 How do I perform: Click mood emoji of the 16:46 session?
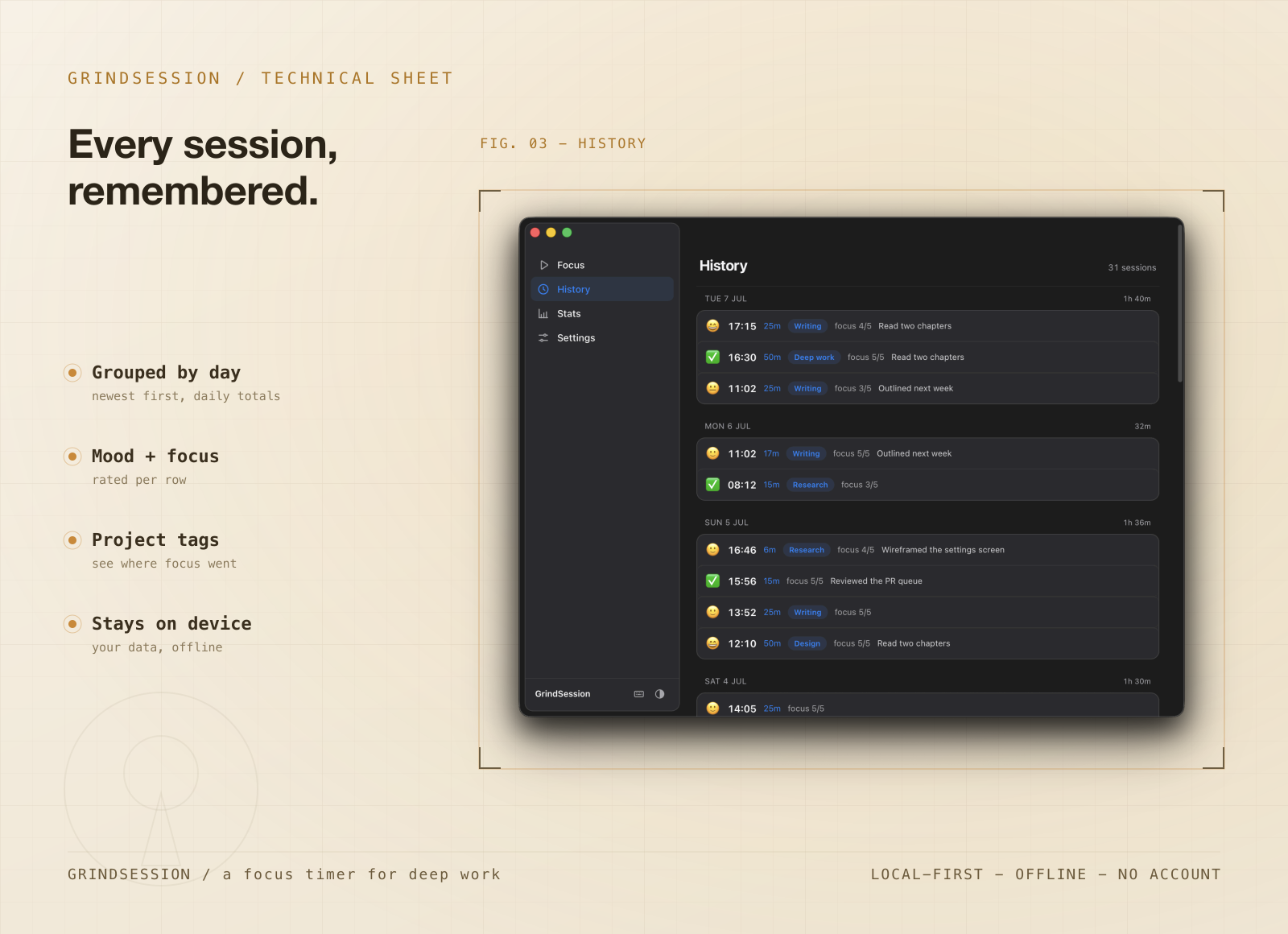(712, 550)
